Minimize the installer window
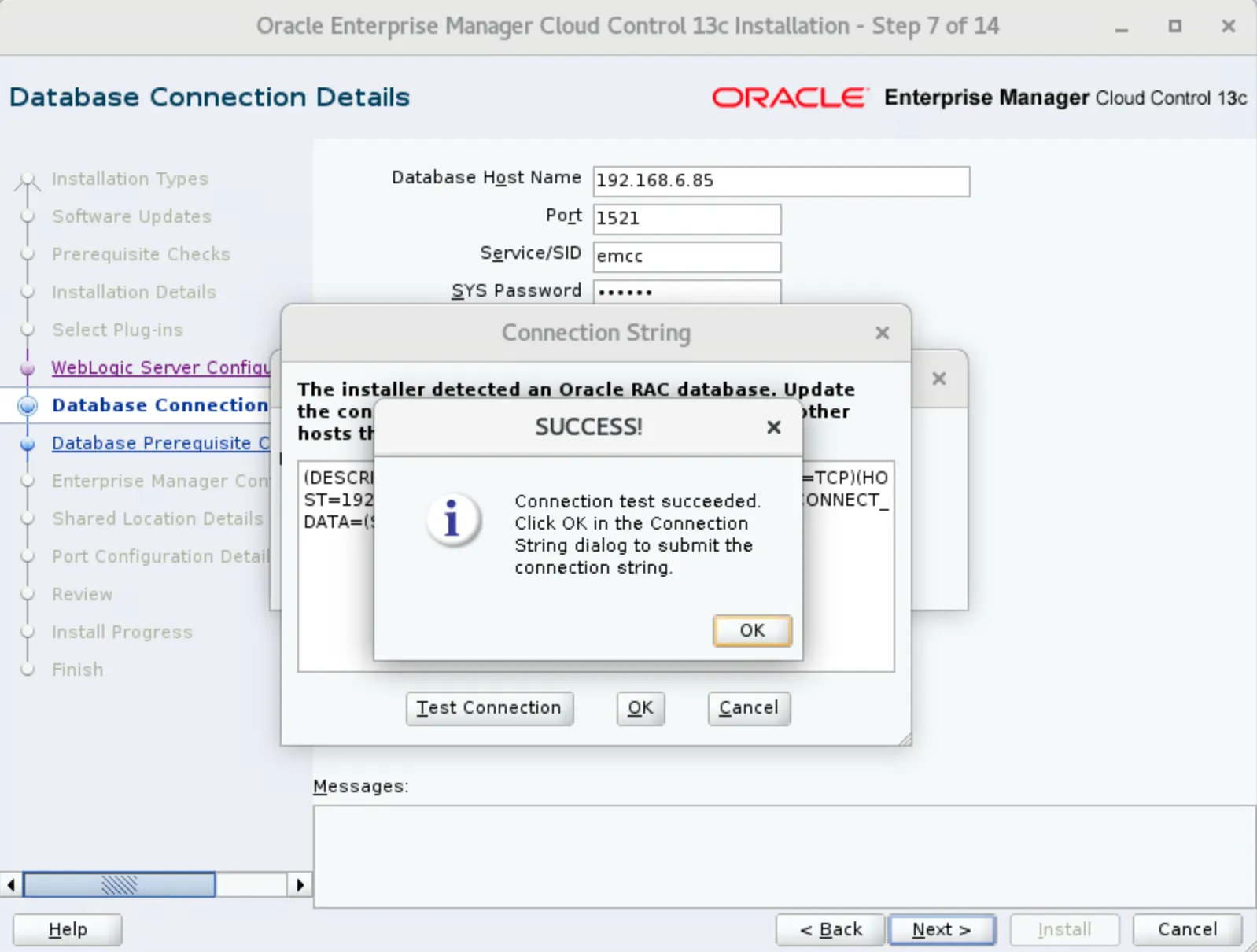This screenshot has height=952, width=1257. [x=1121, y=27]
